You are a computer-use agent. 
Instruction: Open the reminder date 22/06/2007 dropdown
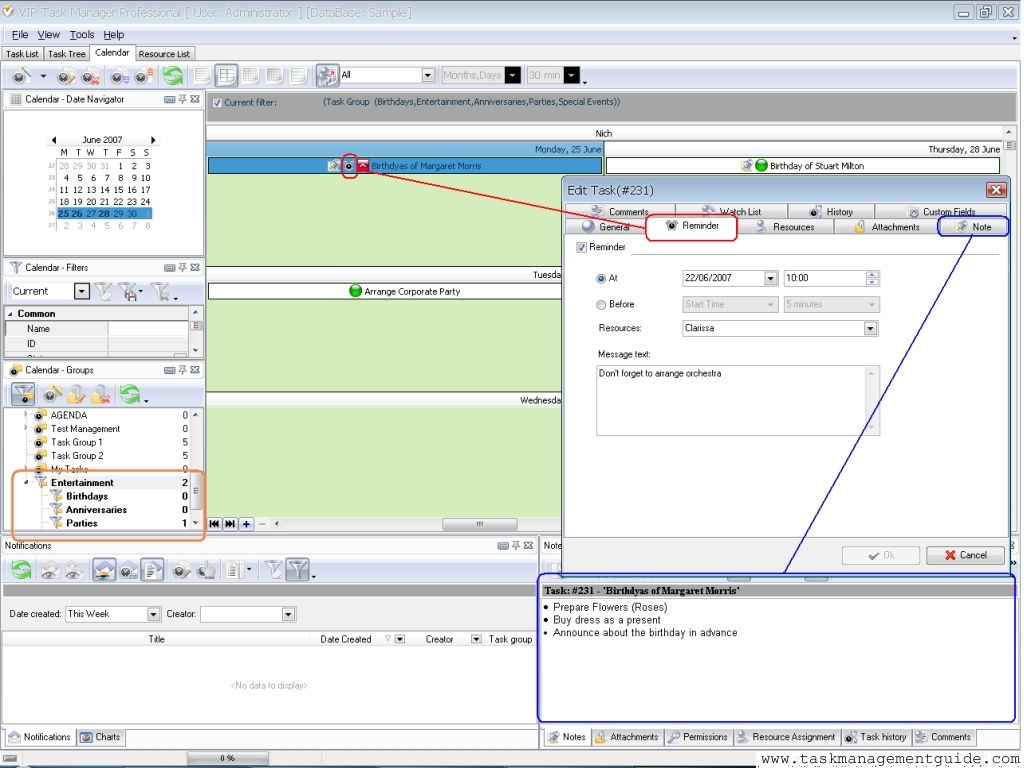tap(771, 278)
